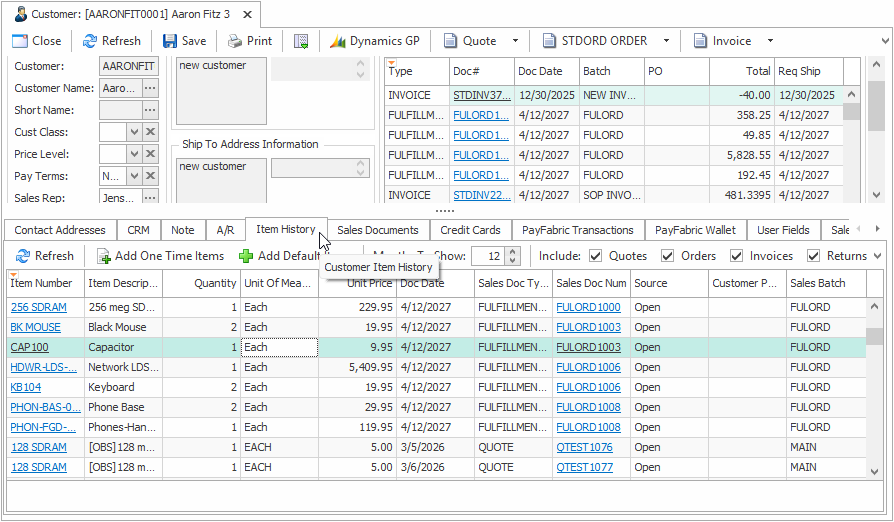Viewport: 894px width, 522px height.
Task: Refresh the Item History grid
Action: (44, 256)
